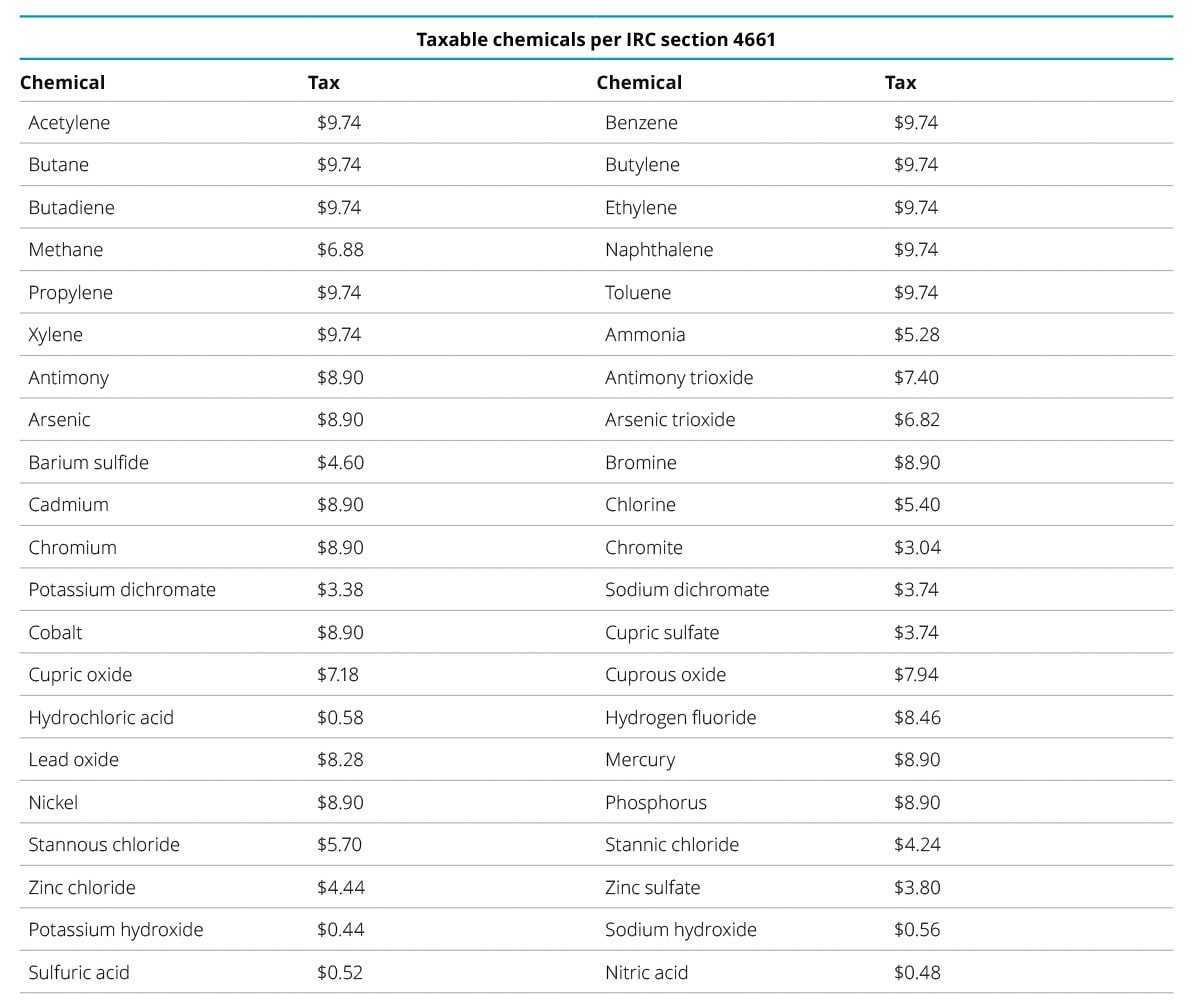
Task: Click the Ammonia tax value $5.28
Action: (x=916, y=335)
